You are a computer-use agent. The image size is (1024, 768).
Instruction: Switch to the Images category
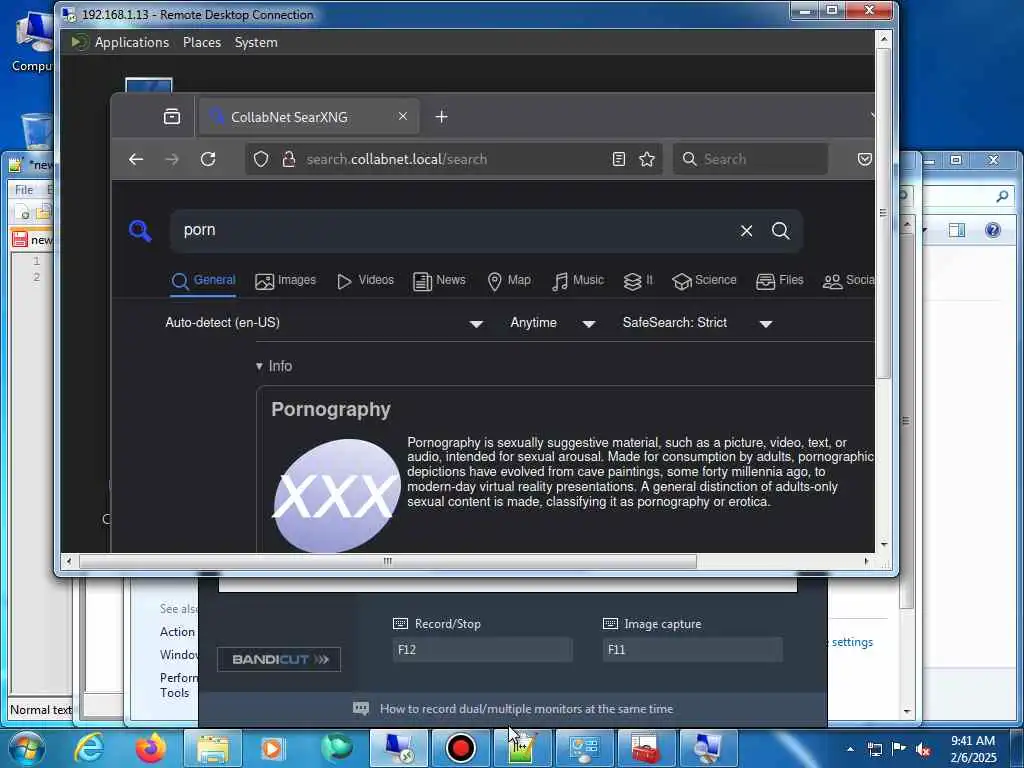[285, 281]
